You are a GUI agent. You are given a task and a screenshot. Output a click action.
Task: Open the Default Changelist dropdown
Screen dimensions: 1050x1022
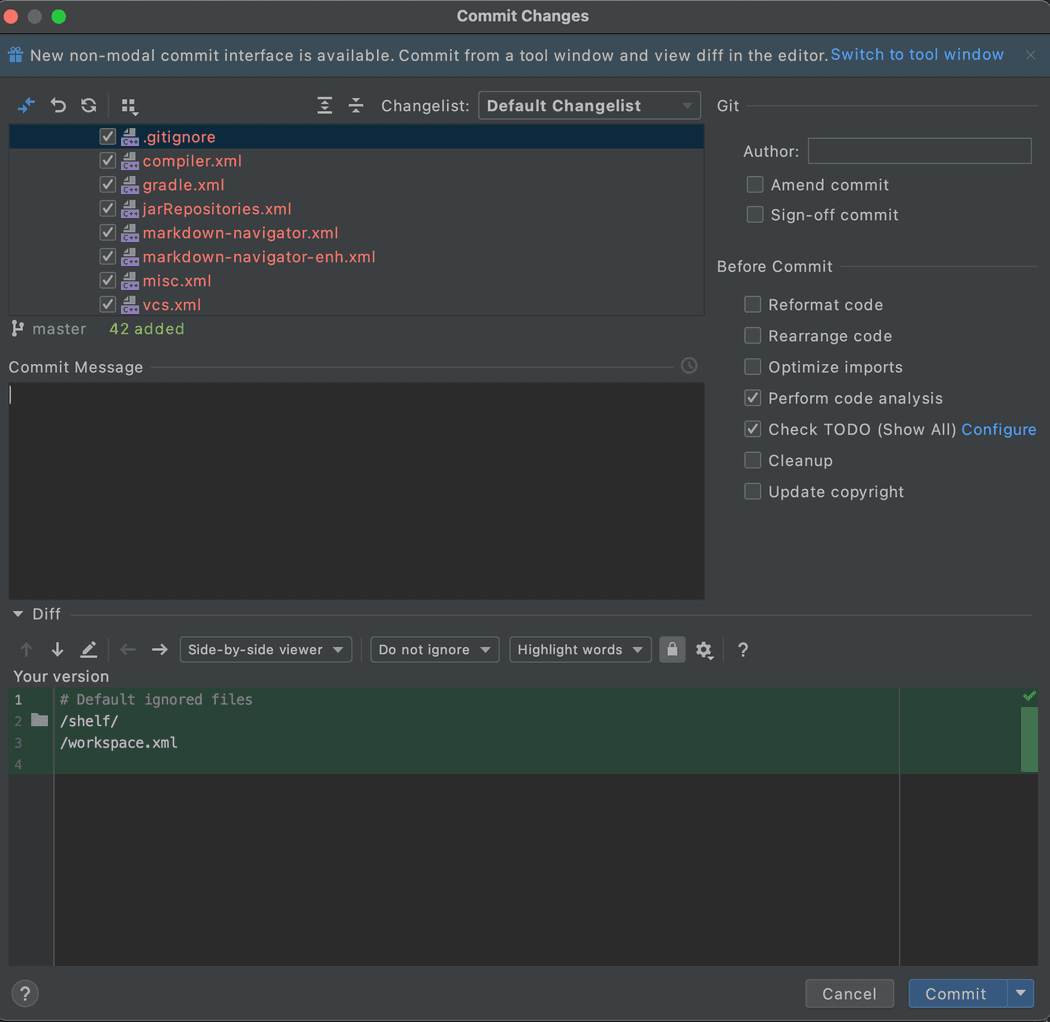click(589, 105)
